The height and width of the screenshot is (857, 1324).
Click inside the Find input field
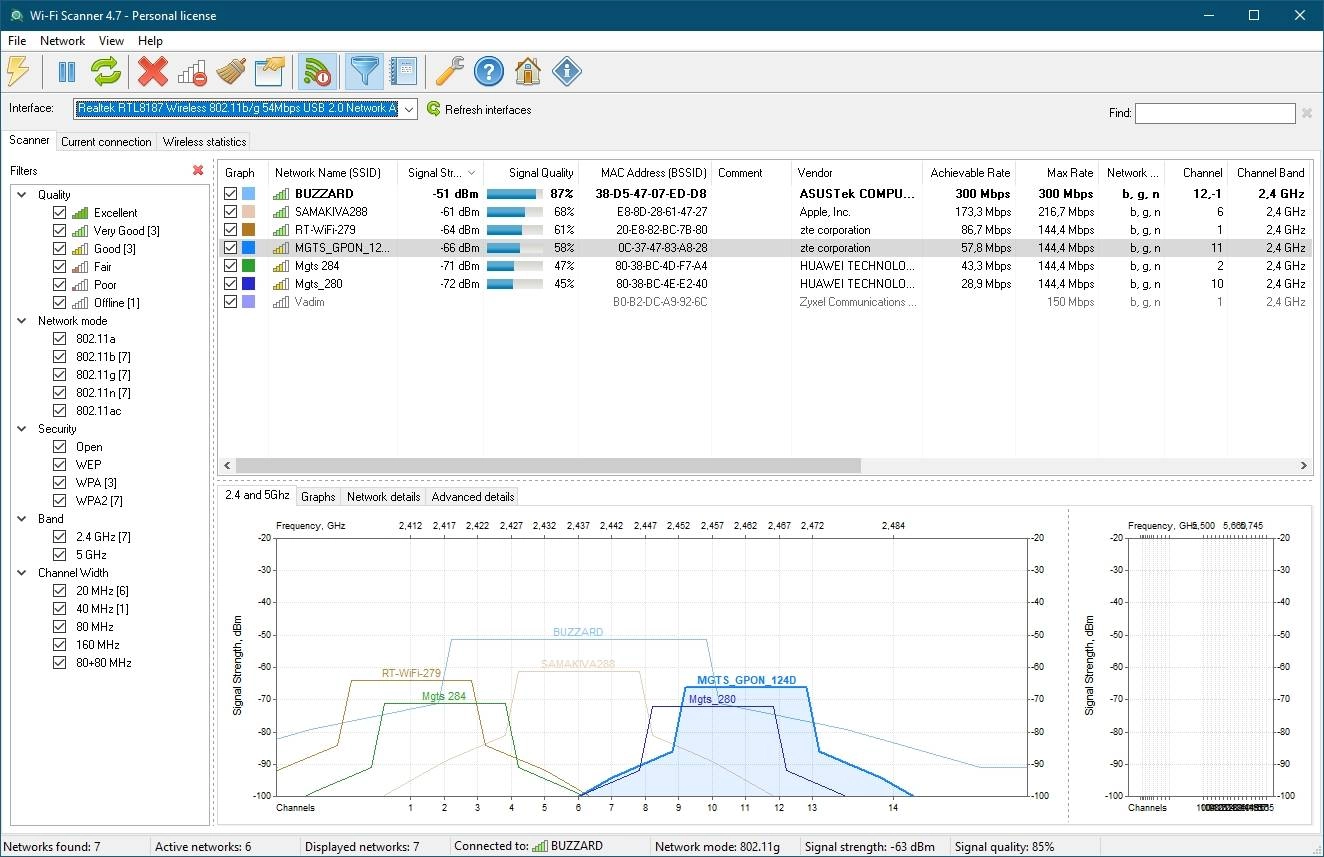click(1215, 113)
